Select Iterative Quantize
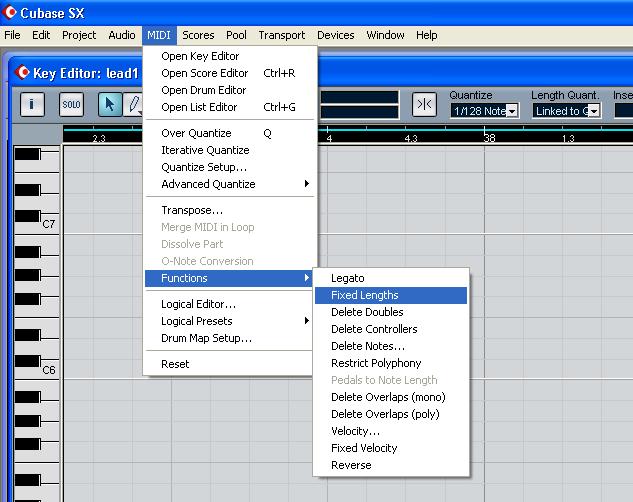 229,150
